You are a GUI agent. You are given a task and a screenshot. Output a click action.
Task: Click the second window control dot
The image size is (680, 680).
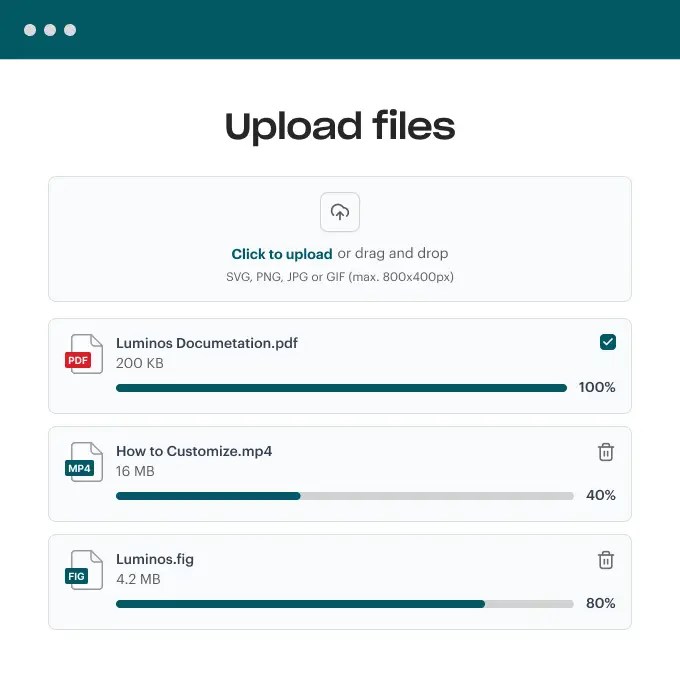pyautogui.click(x=50, y=30)
